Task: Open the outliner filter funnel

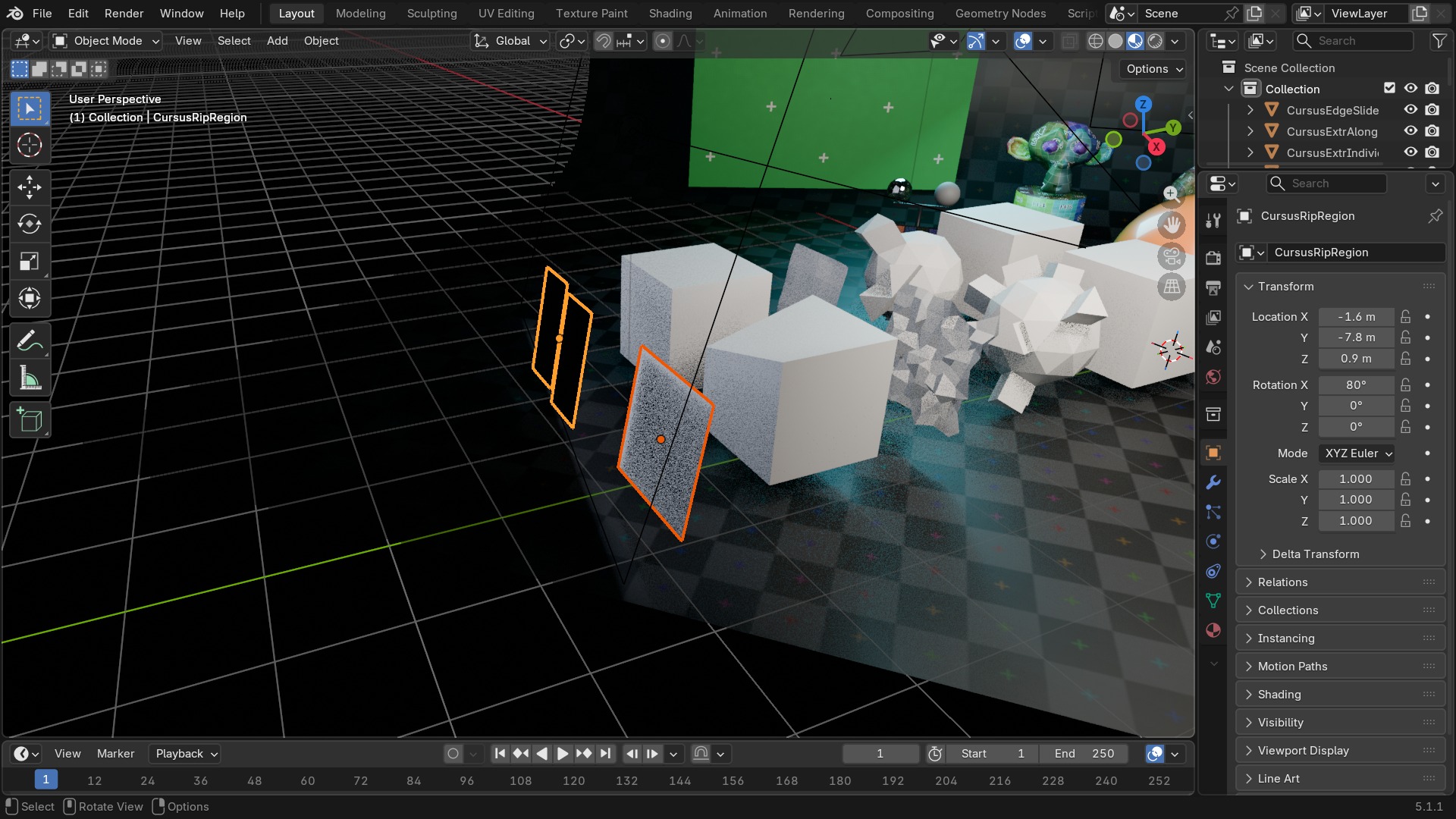Action: coord(1439,41)
